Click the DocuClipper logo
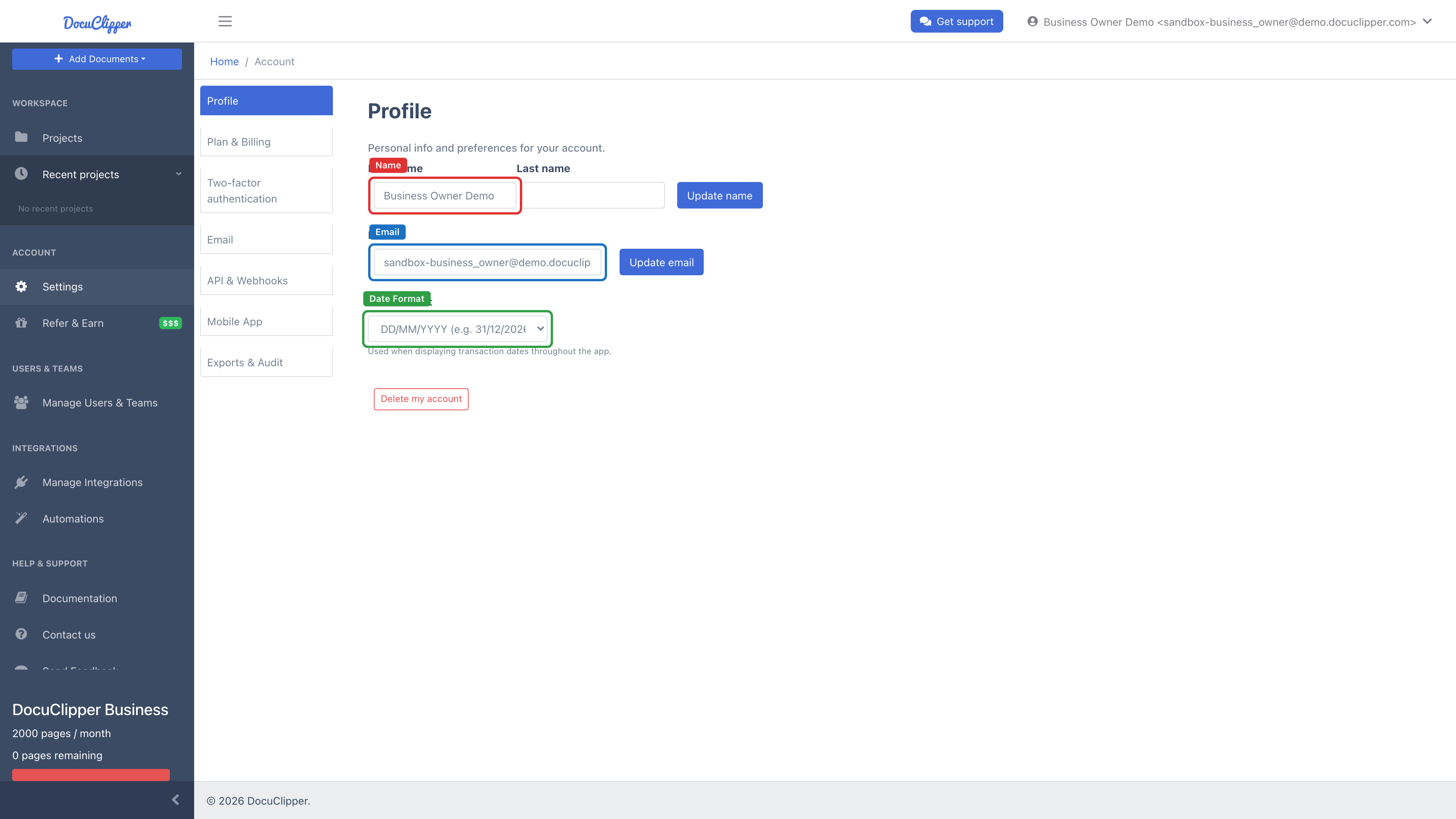Screen dimensions: 1456x819 [x=97, y=23]
